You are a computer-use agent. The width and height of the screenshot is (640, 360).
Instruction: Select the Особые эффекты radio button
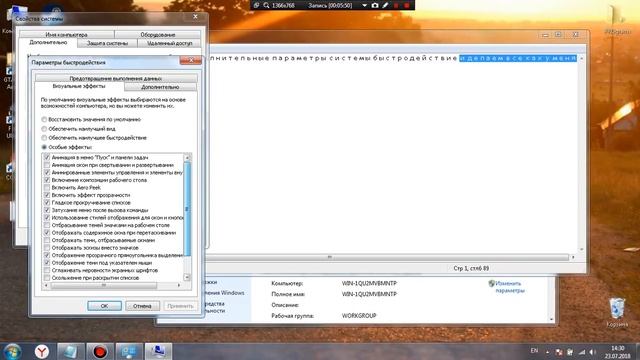[44, 147]
